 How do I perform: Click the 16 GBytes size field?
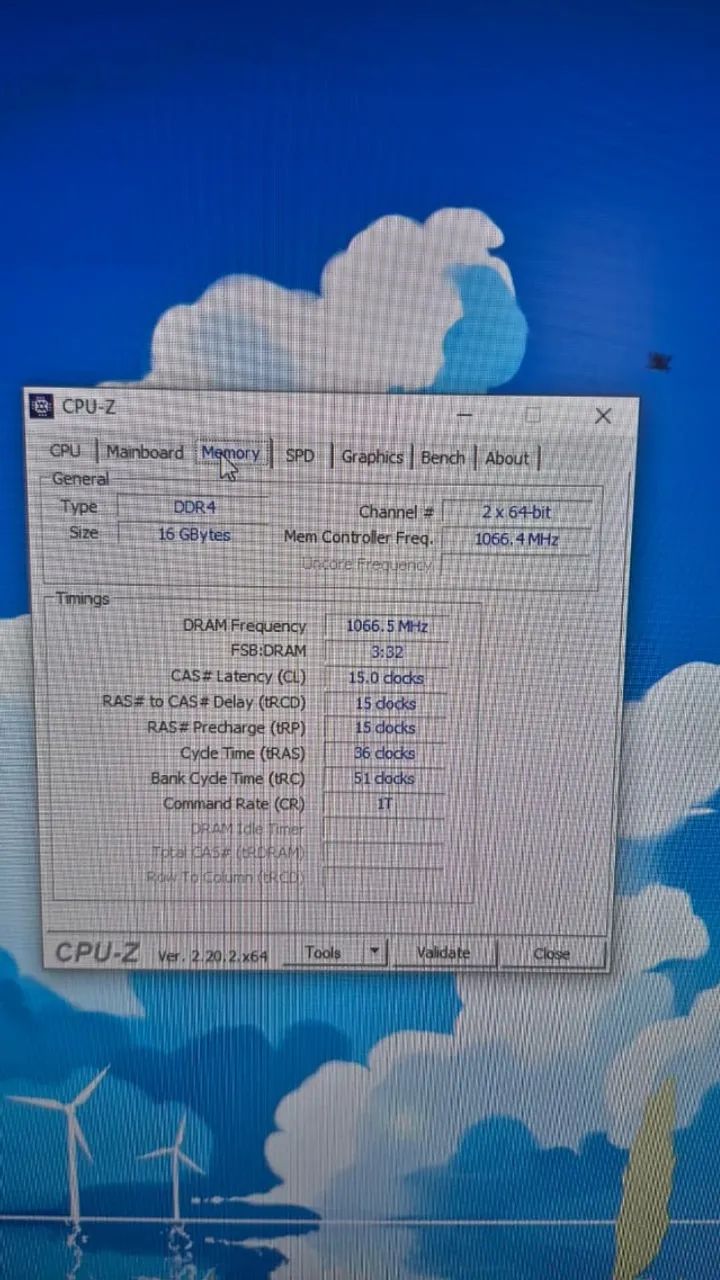[x=194, y=534]
